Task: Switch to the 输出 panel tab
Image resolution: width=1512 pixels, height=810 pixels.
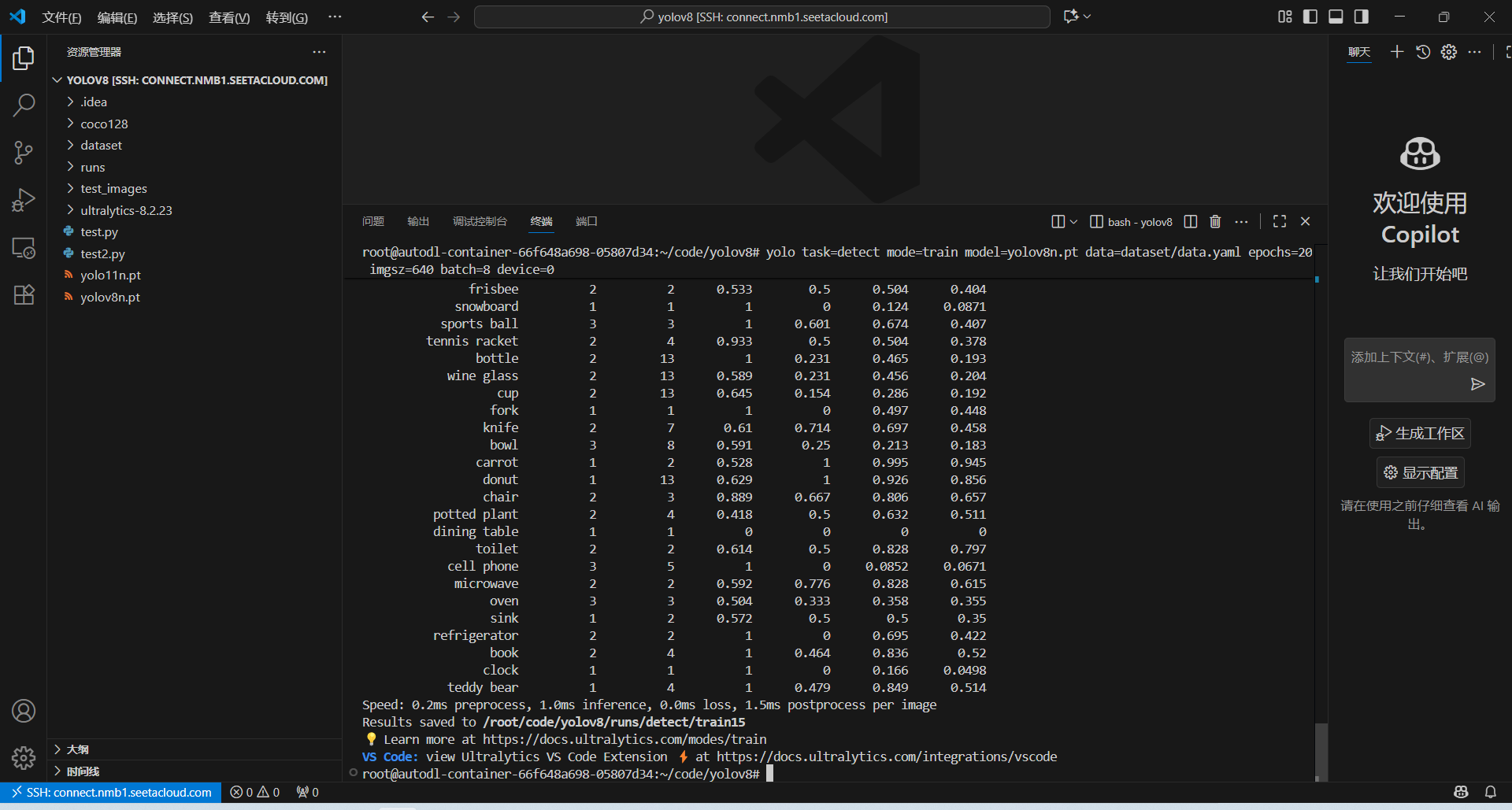Action: (x=418, y=222)
